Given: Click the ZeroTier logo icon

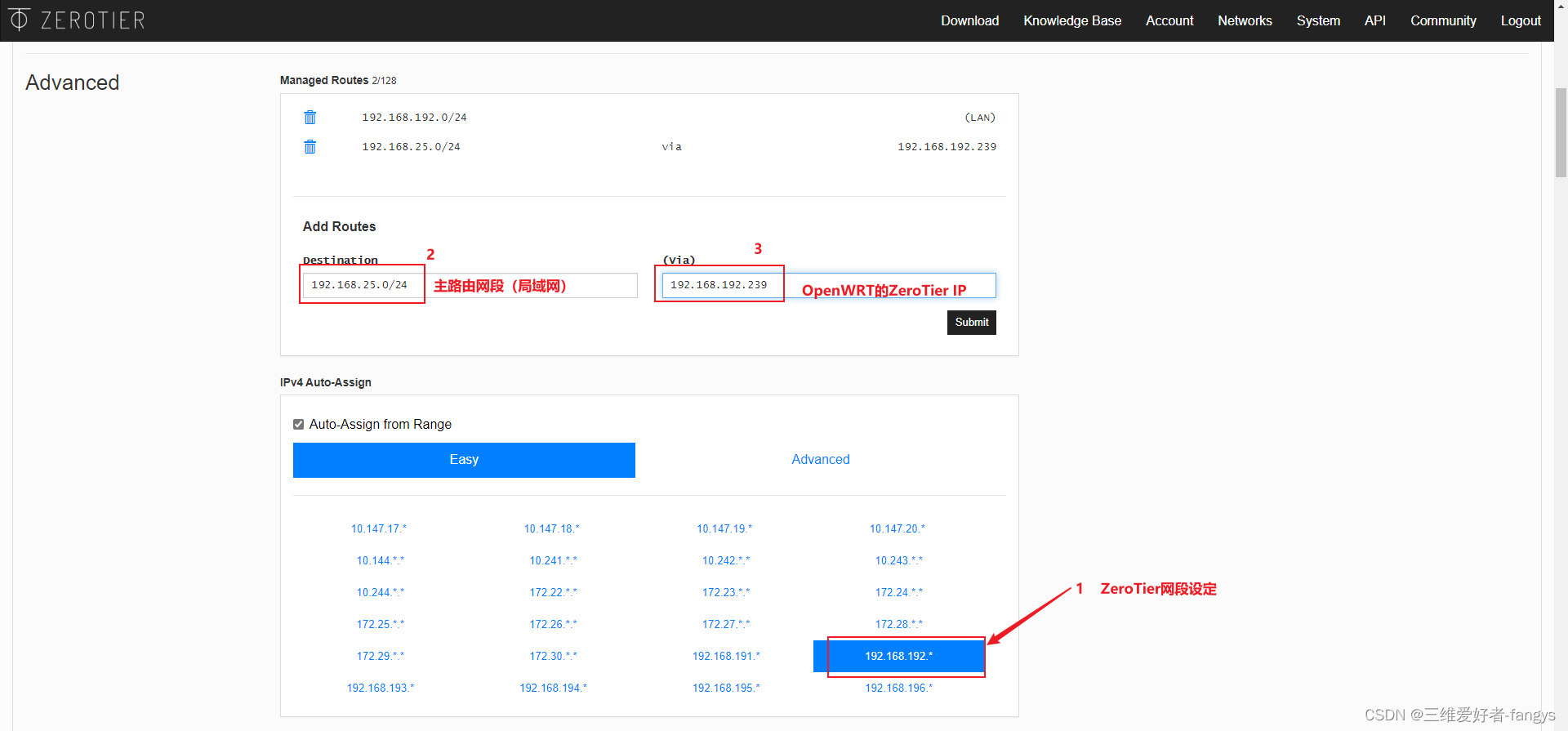Looking at the screenshot, I should pos(19,19).
